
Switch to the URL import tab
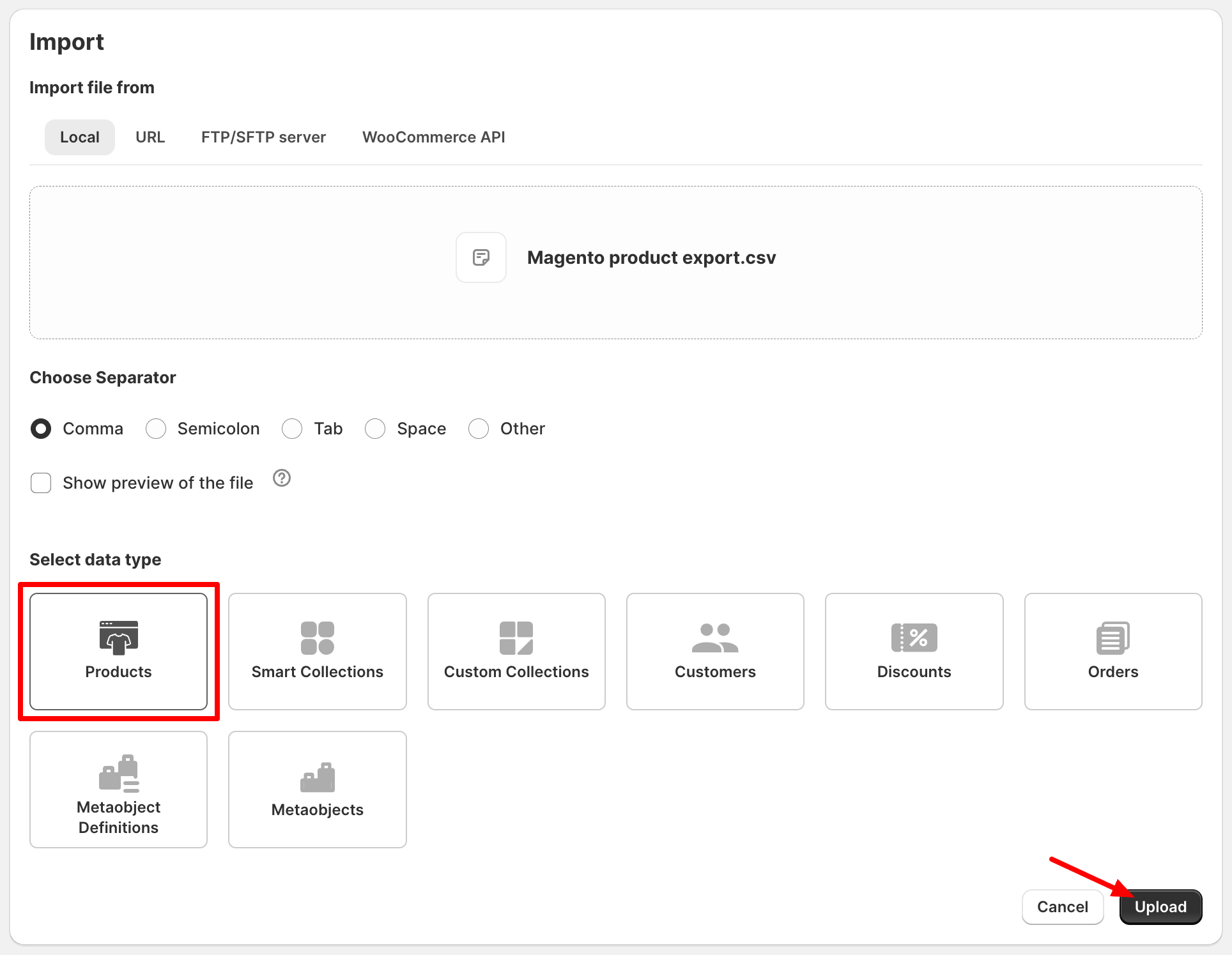[150, 137]
